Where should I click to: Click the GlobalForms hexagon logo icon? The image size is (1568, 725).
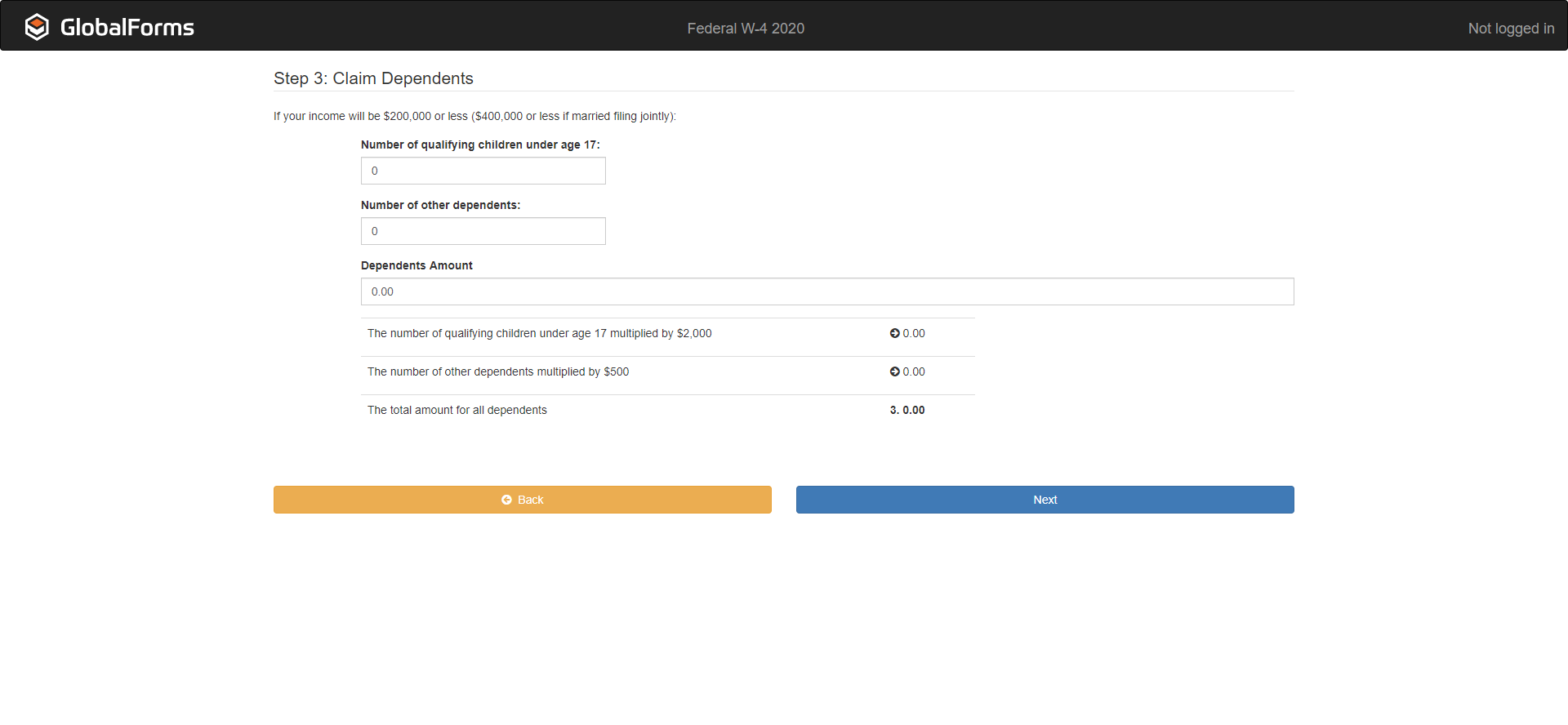[37, 27]
